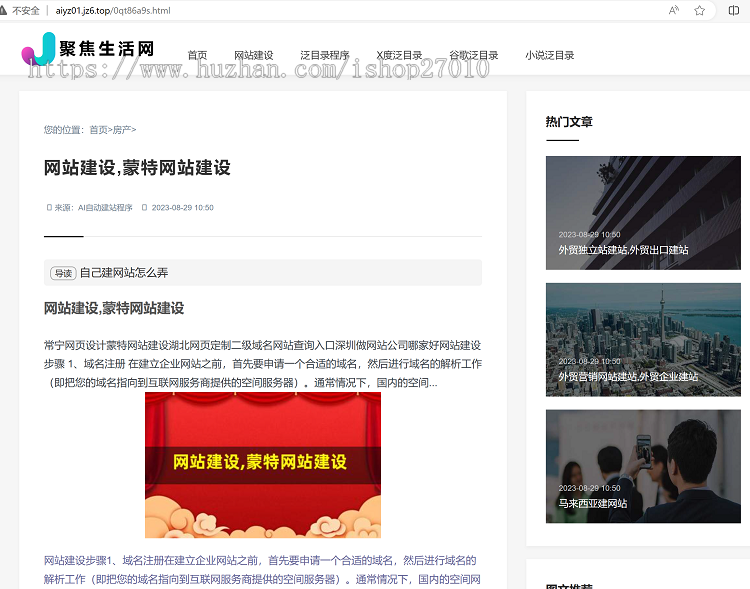Open the 泛目录程序 navigation menu item
This screenshot has width=750, height=589.
[x=325, y=56]
